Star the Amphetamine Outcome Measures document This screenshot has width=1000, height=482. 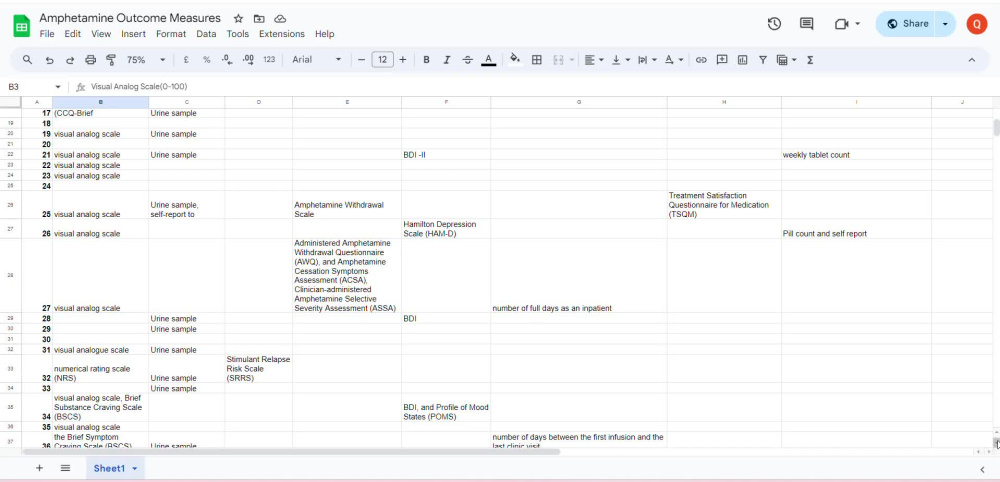[239, 18]
